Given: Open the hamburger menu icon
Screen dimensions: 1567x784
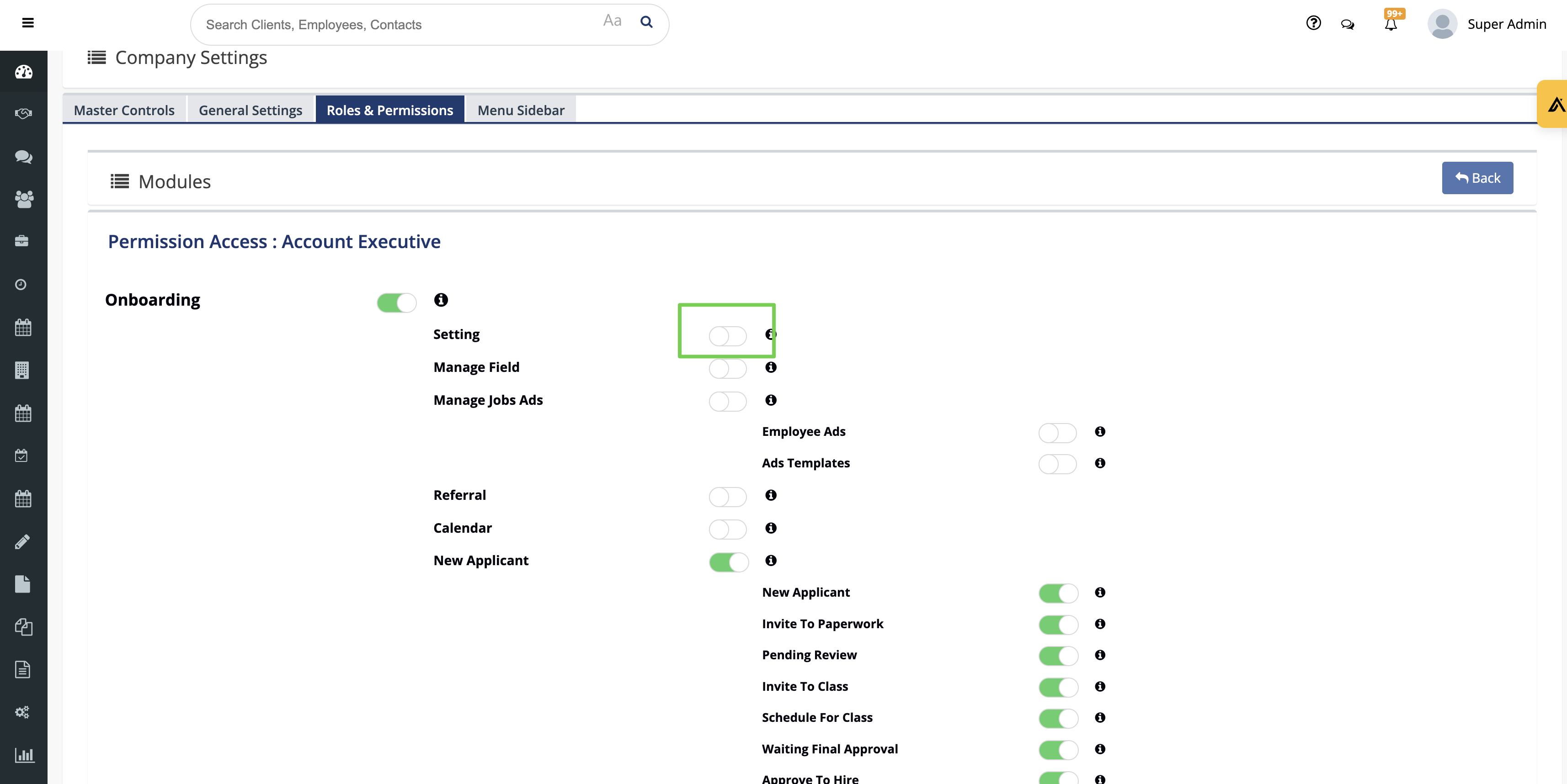Looking at the screenshot, I should coord(27,23).
